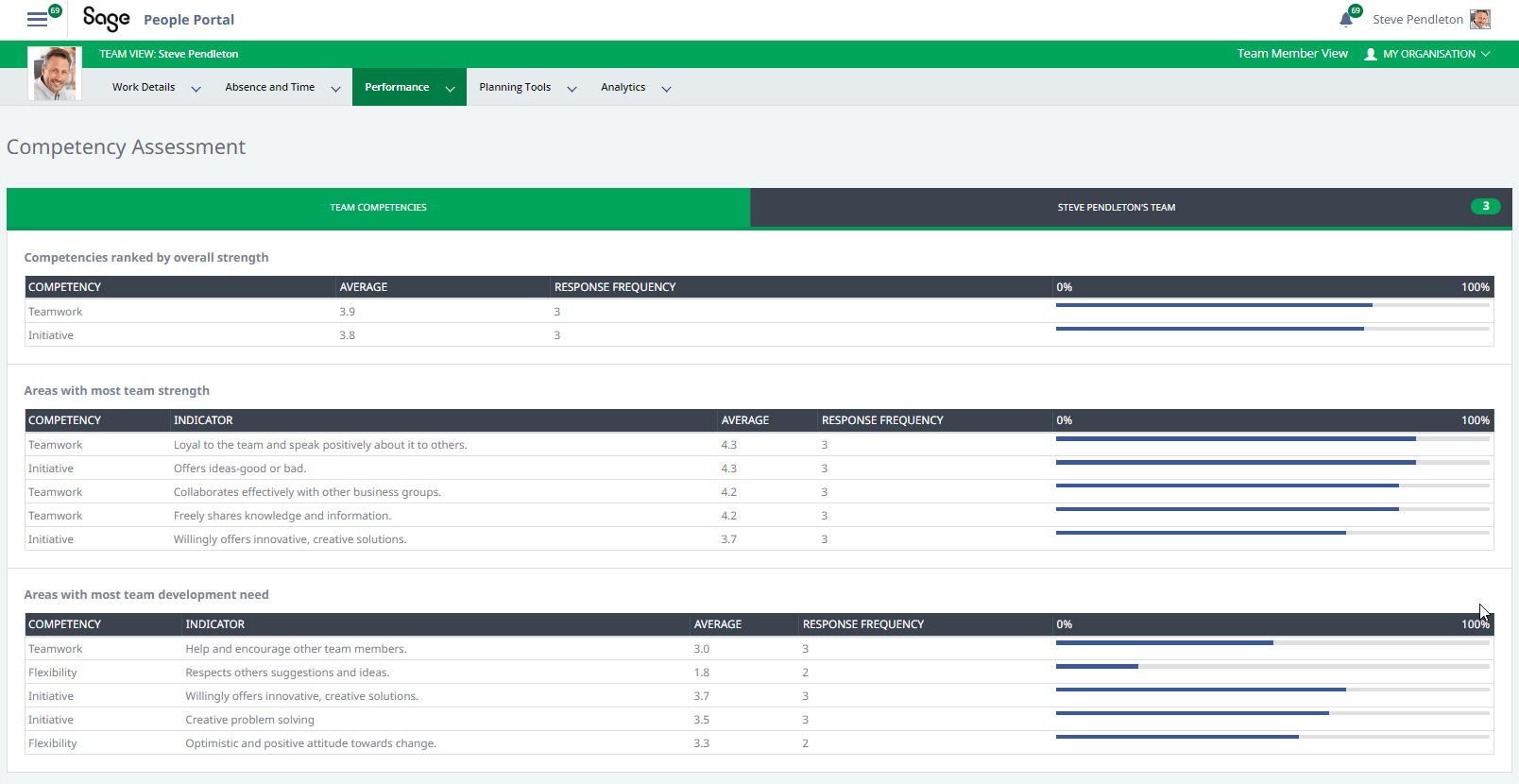Click Steve Pendleton's avatar in header
1519x784 pixels.
click(x=1480, y=19)
